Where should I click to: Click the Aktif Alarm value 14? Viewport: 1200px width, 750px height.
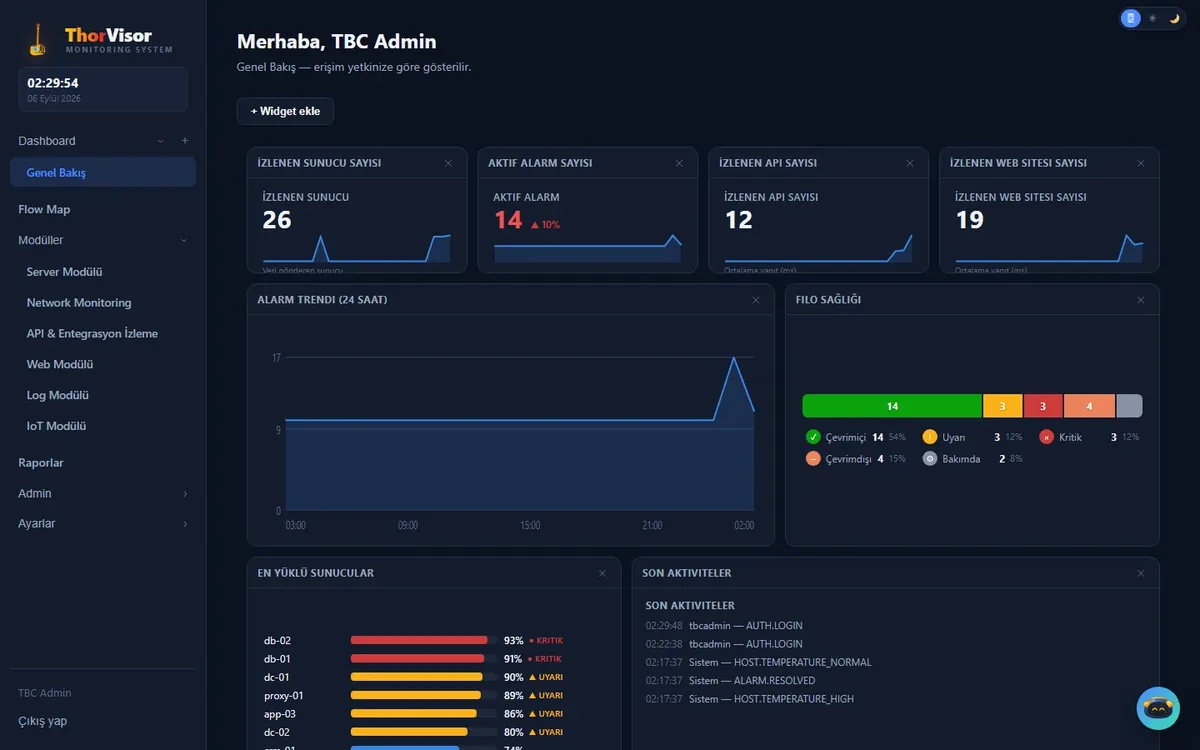pos(508,220)
